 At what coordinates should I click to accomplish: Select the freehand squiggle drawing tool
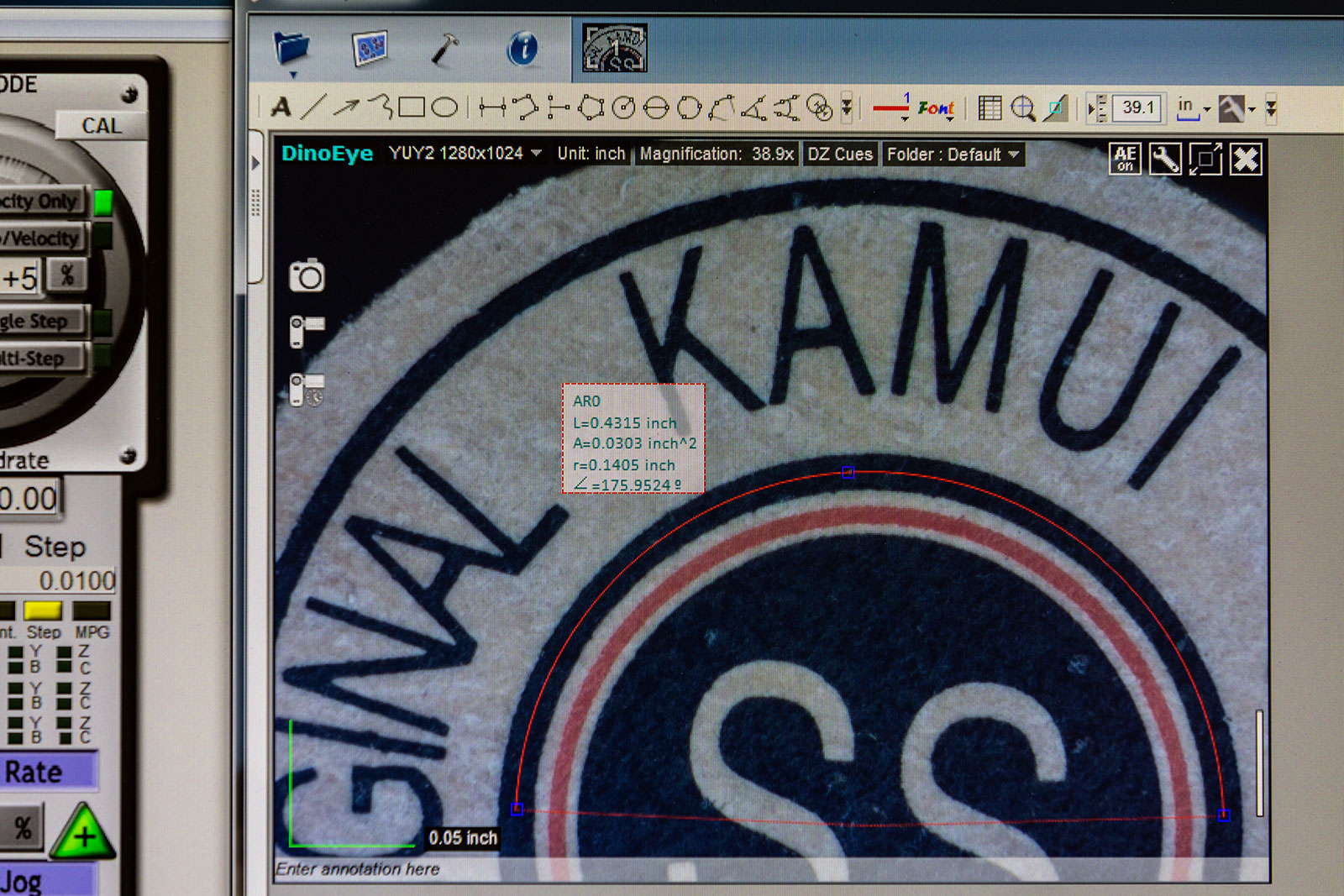[381, 107]
